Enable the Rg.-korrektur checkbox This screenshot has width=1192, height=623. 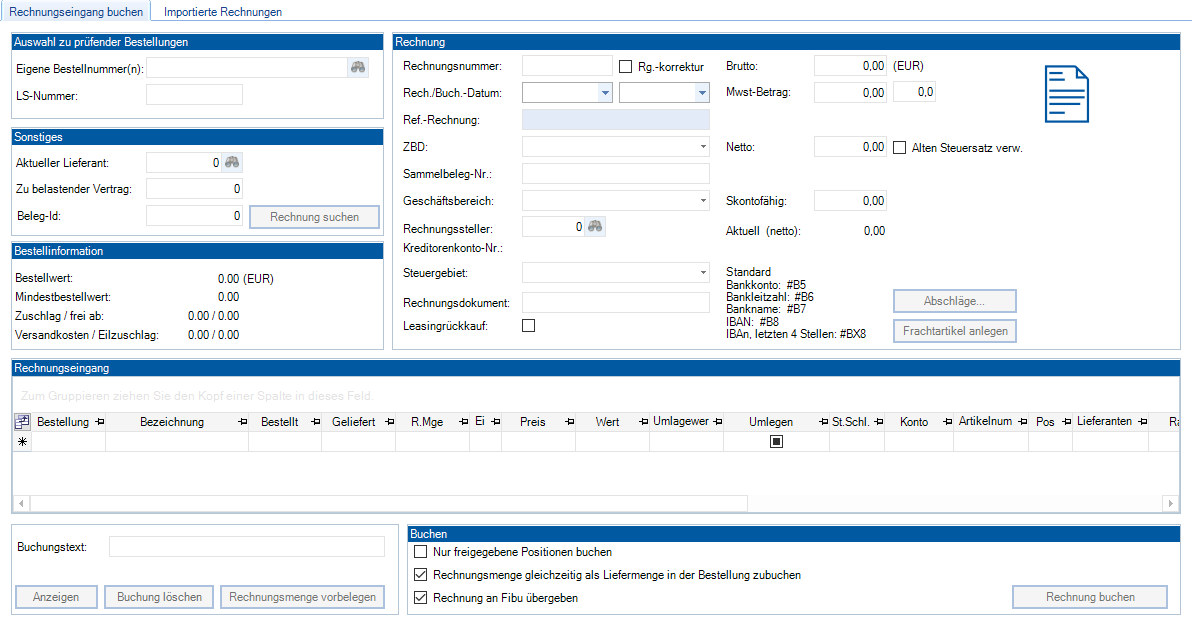point(626,67)
